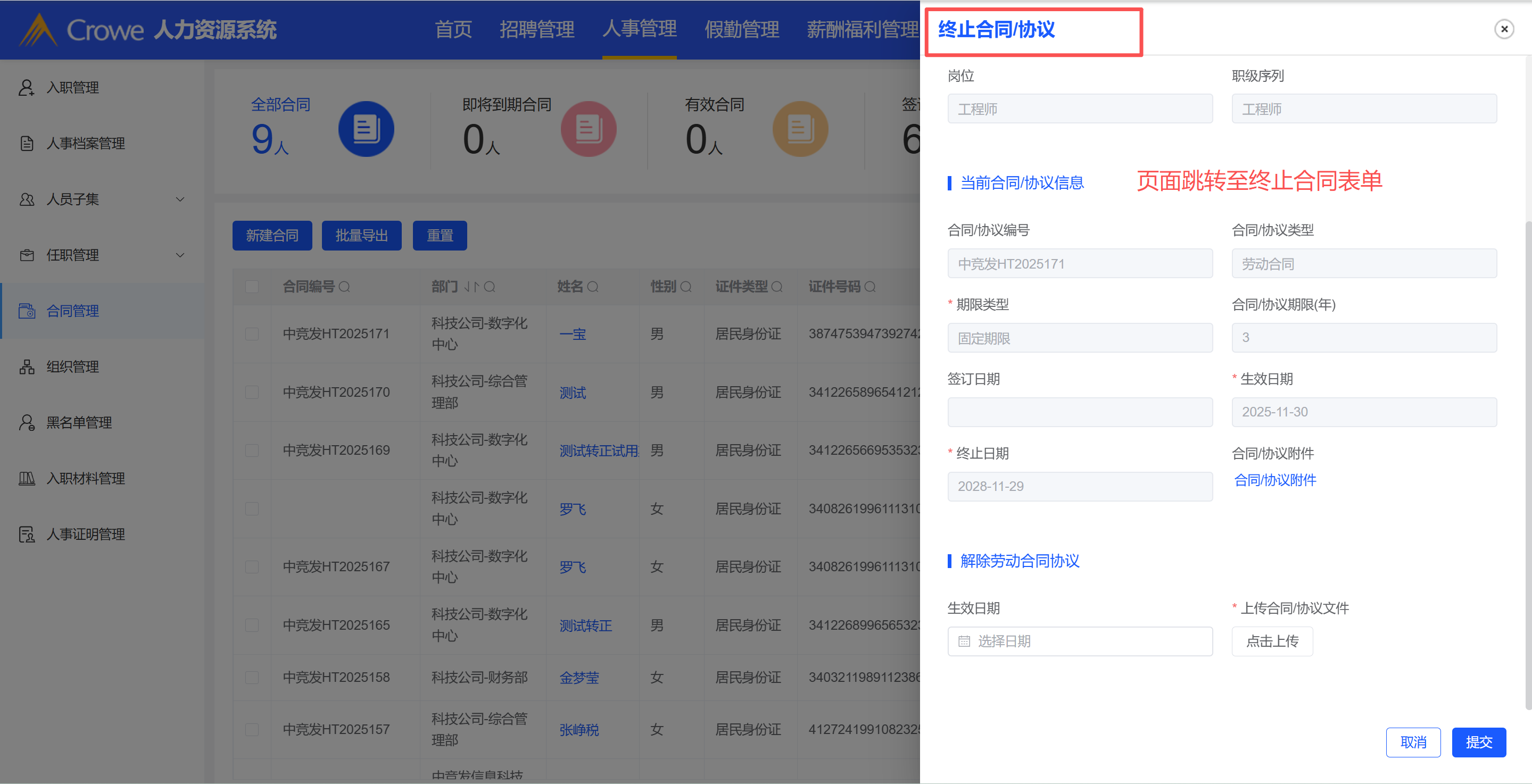
Task: Click search icon next to 证件类型 header
Action: coord(777,287)
